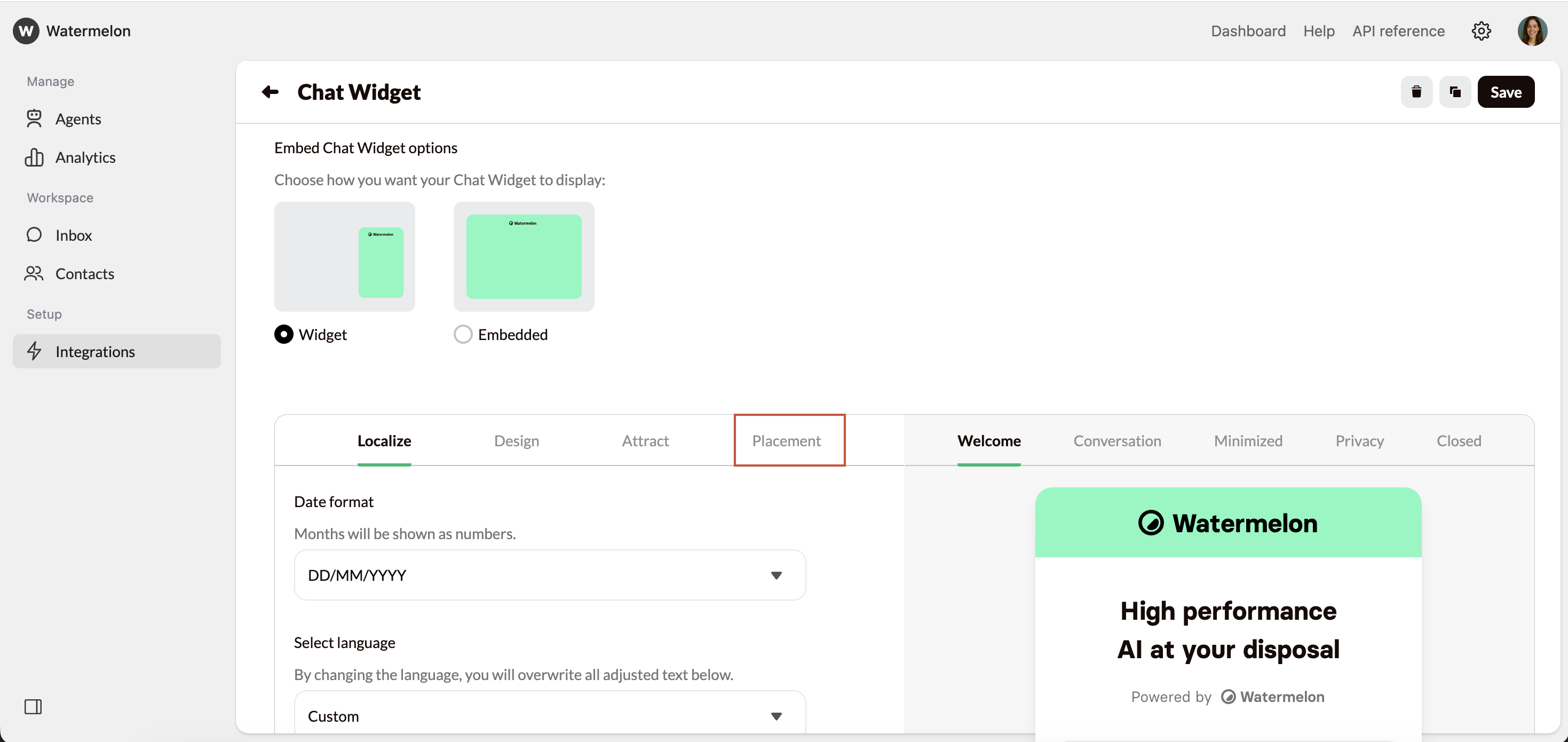Screen dimensions: 1568x742
Task: Choose the Embedded layout thumbnail
Action: pyautogui.click(x=524, y=256)
